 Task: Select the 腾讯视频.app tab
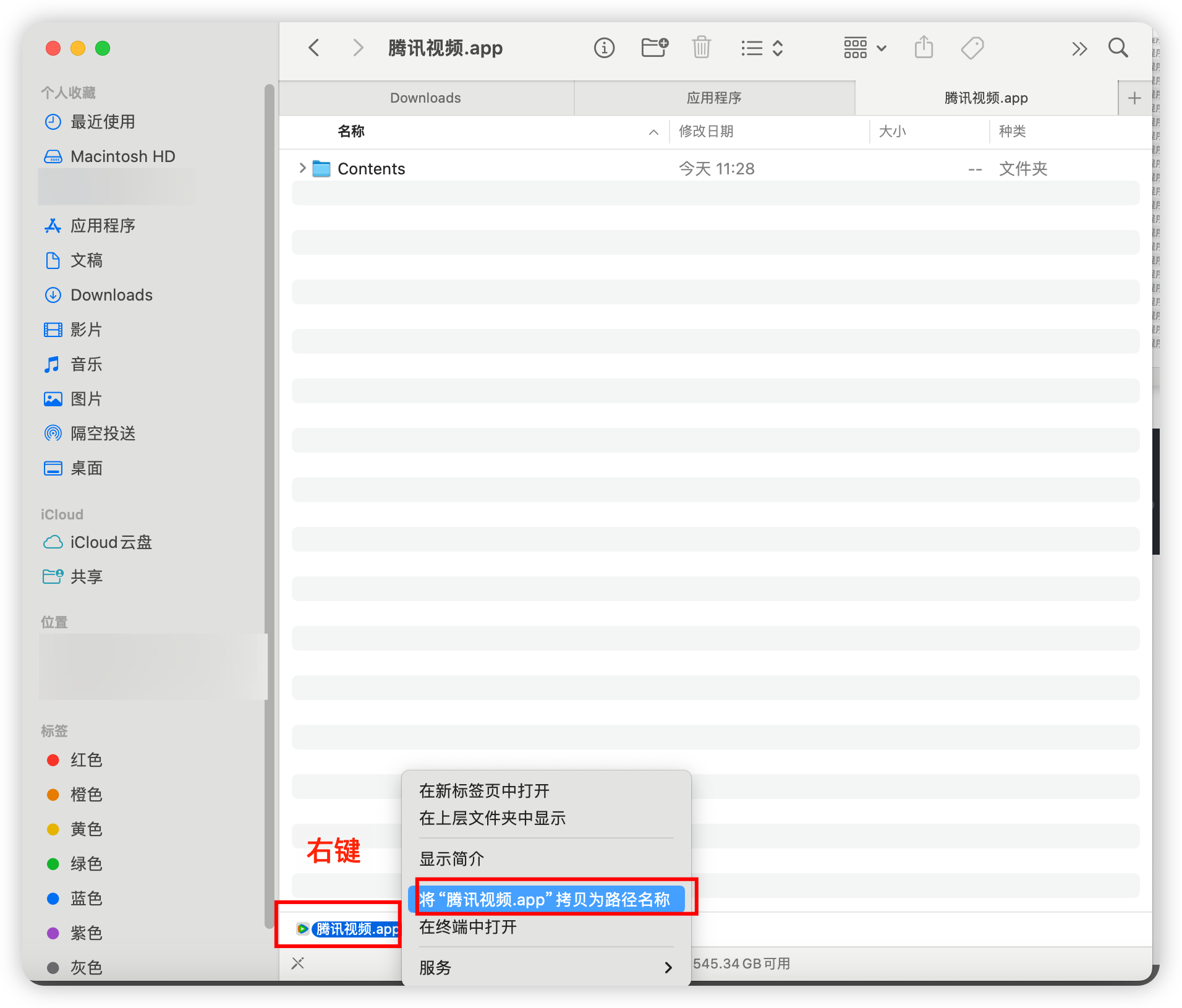point(986,98)
